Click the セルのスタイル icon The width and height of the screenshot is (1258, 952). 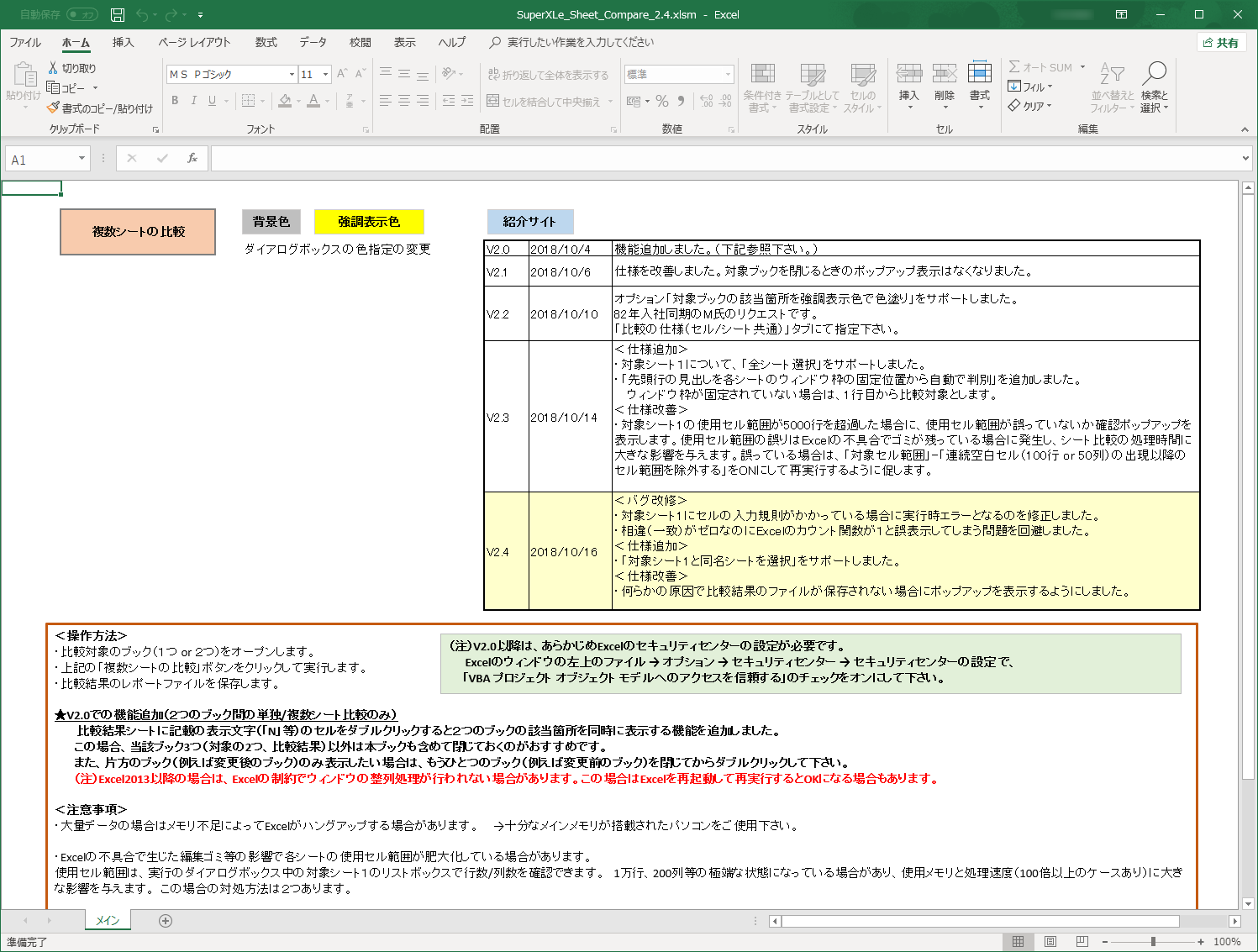pos(862,75)
